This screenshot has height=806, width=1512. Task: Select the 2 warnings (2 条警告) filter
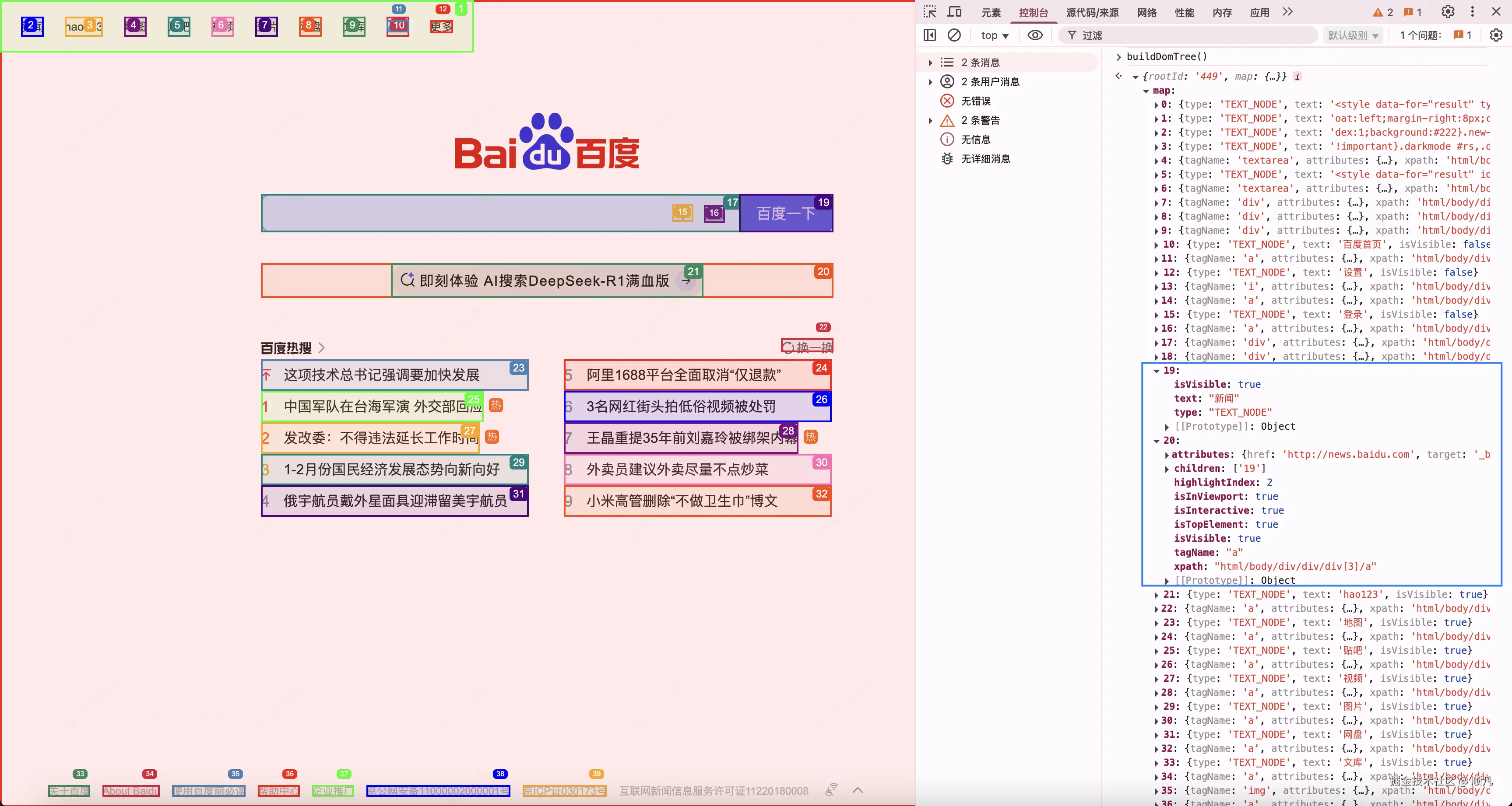(x=980, y=120)
